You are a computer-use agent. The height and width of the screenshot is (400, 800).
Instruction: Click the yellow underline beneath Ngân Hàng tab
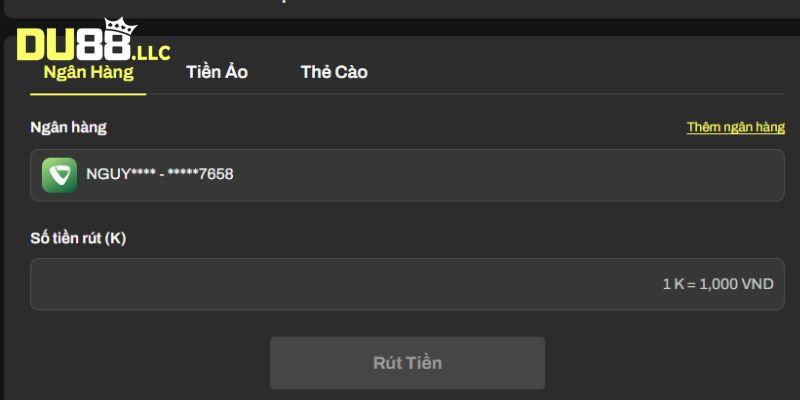(88, 94)
